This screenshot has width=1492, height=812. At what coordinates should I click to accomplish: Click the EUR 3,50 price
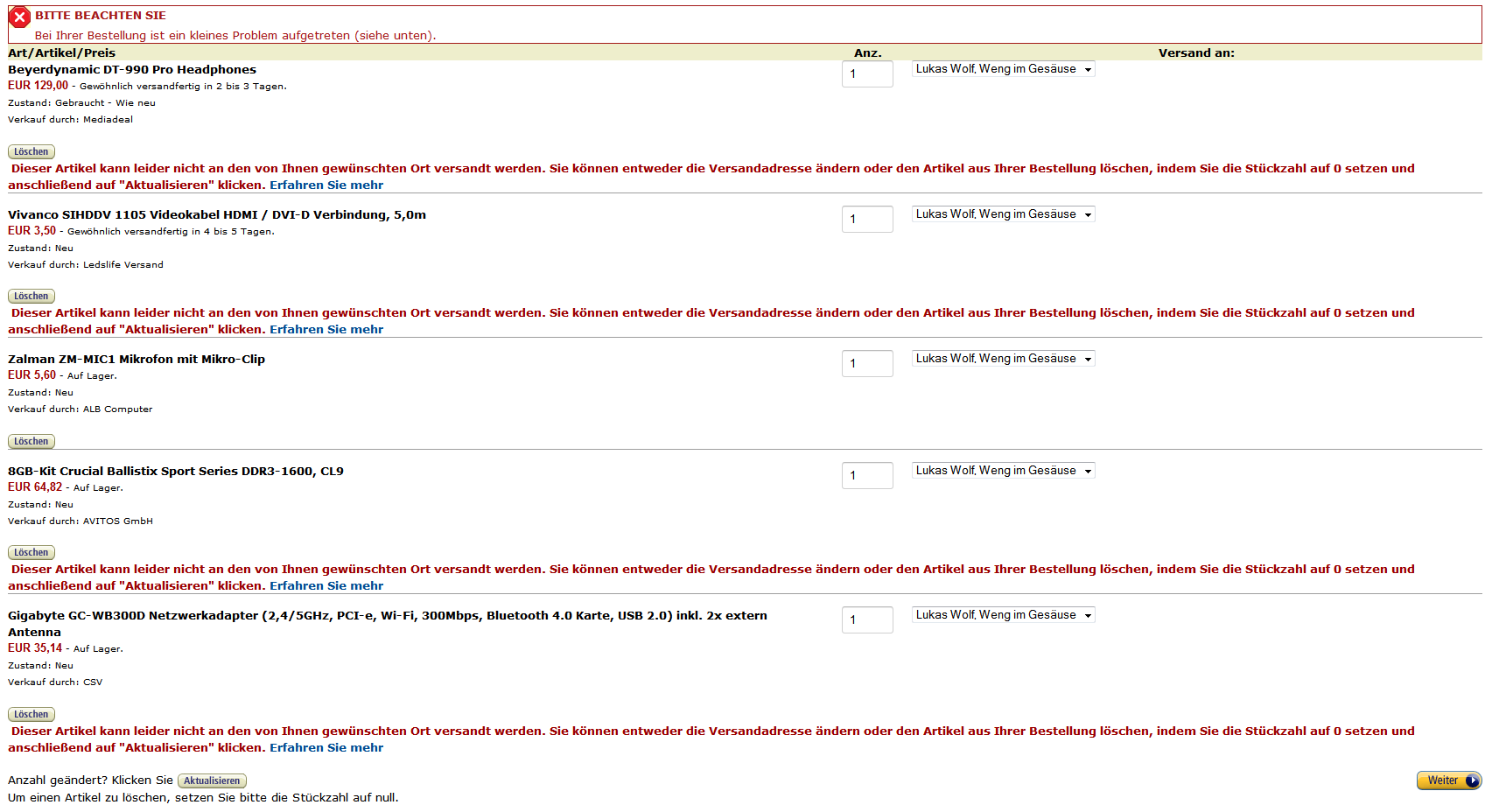[x=32, y=231]
